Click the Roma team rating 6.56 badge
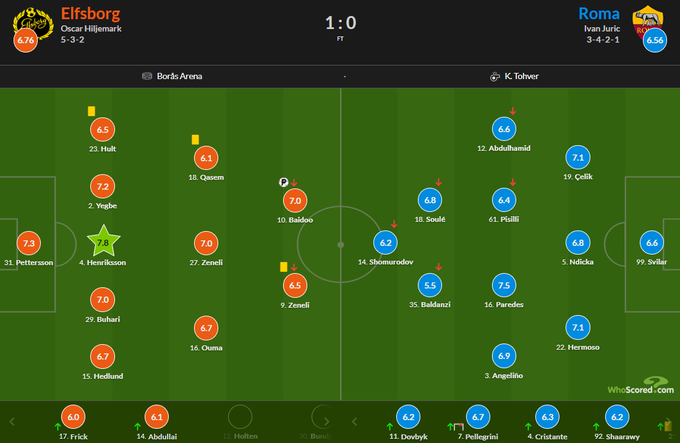This screenshot has width=680, height=443. [655, 41]
